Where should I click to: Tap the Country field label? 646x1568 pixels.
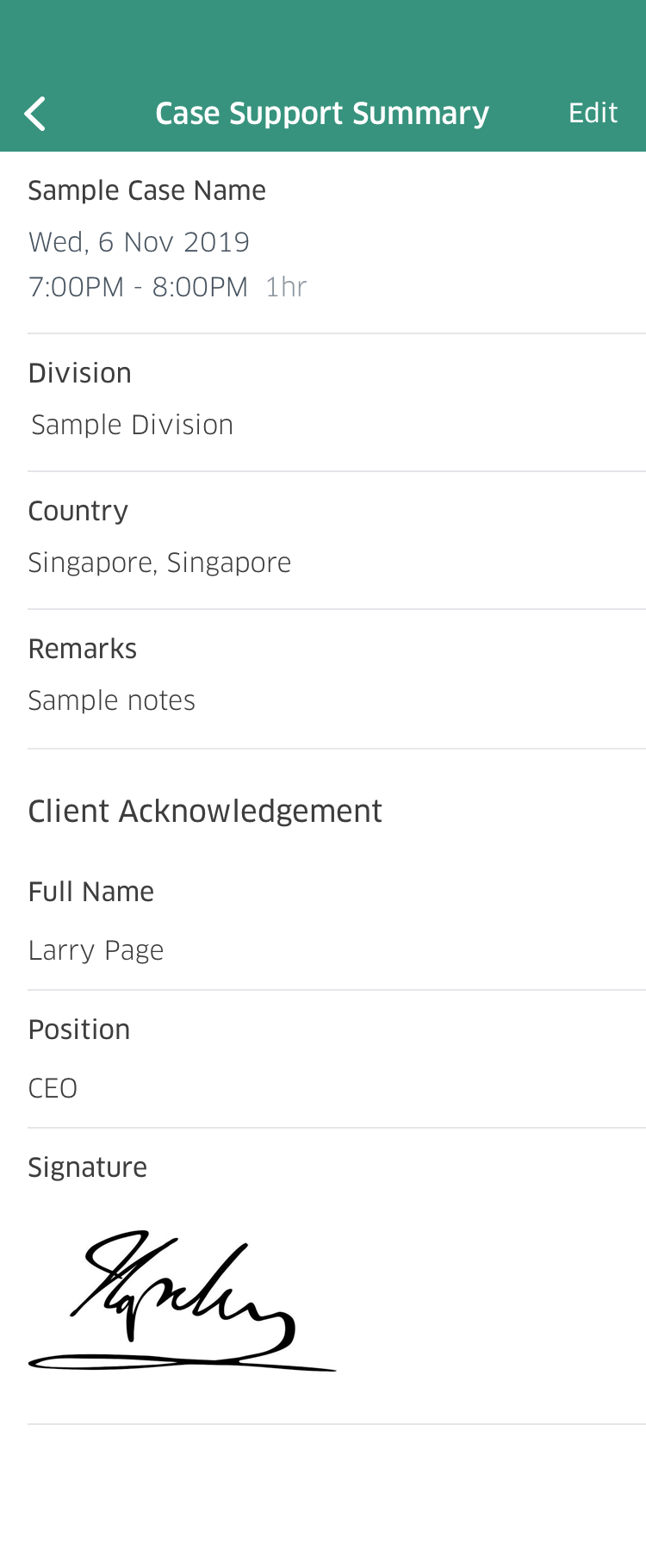(x=78, y=511)
